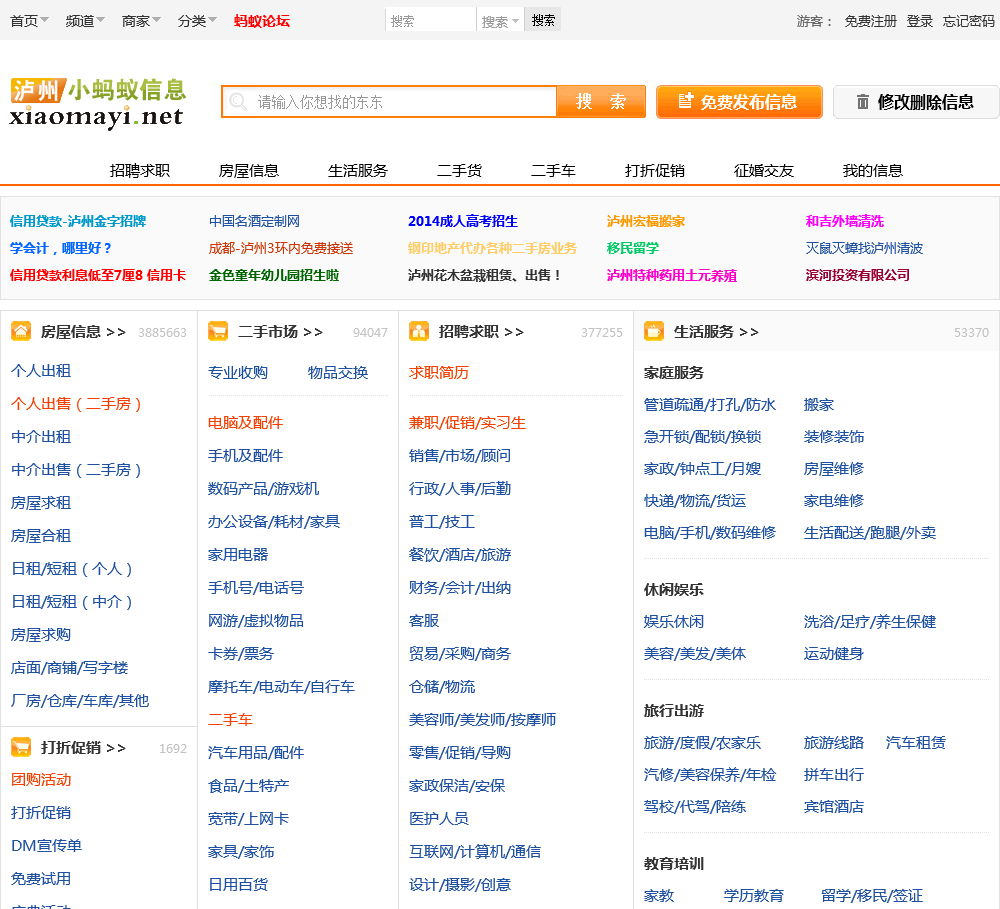Expand the 首页 dropdown in top bar
This screenshot has width=1000, height=909.
coord(30,20)
